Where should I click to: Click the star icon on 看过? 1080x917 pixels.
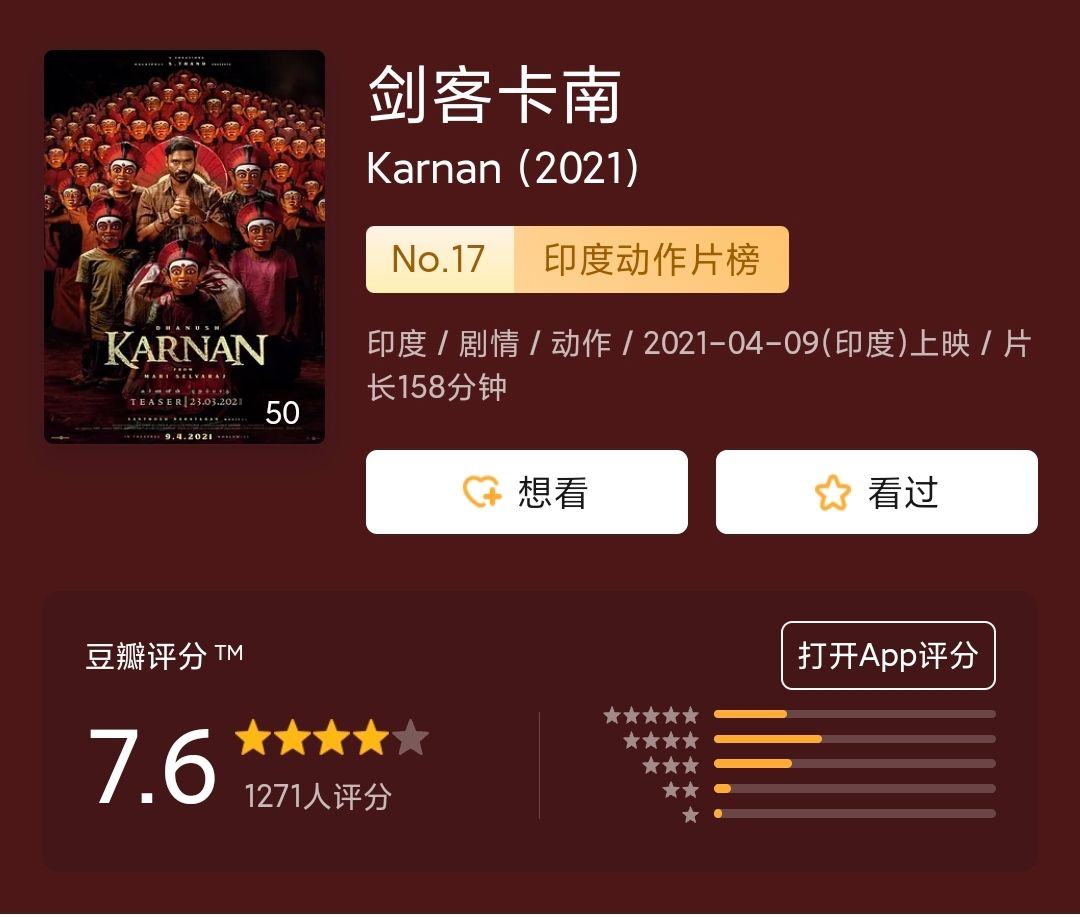832,493
